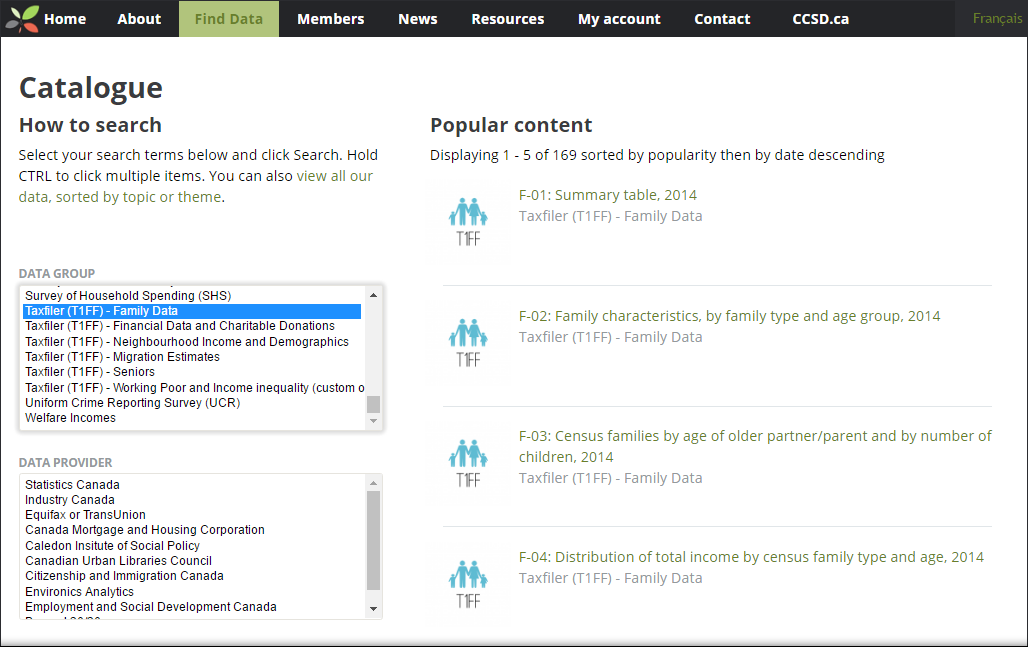Select Welfare Incomes data group

point(192,418)
